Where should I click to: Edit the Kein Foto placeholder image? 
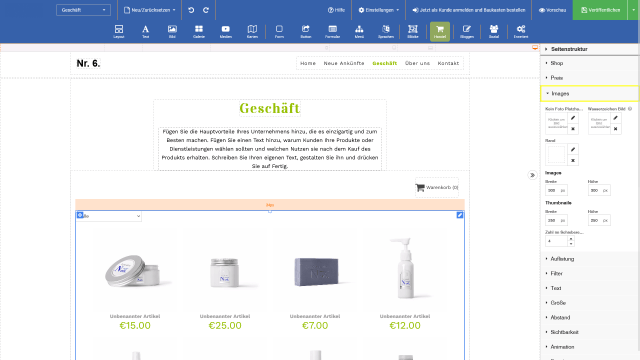click(x=573, y=118)
